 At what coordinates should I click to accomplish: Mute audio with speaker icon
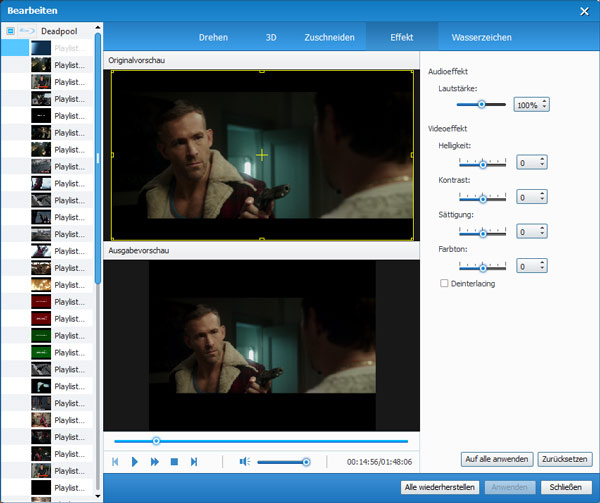244,461
